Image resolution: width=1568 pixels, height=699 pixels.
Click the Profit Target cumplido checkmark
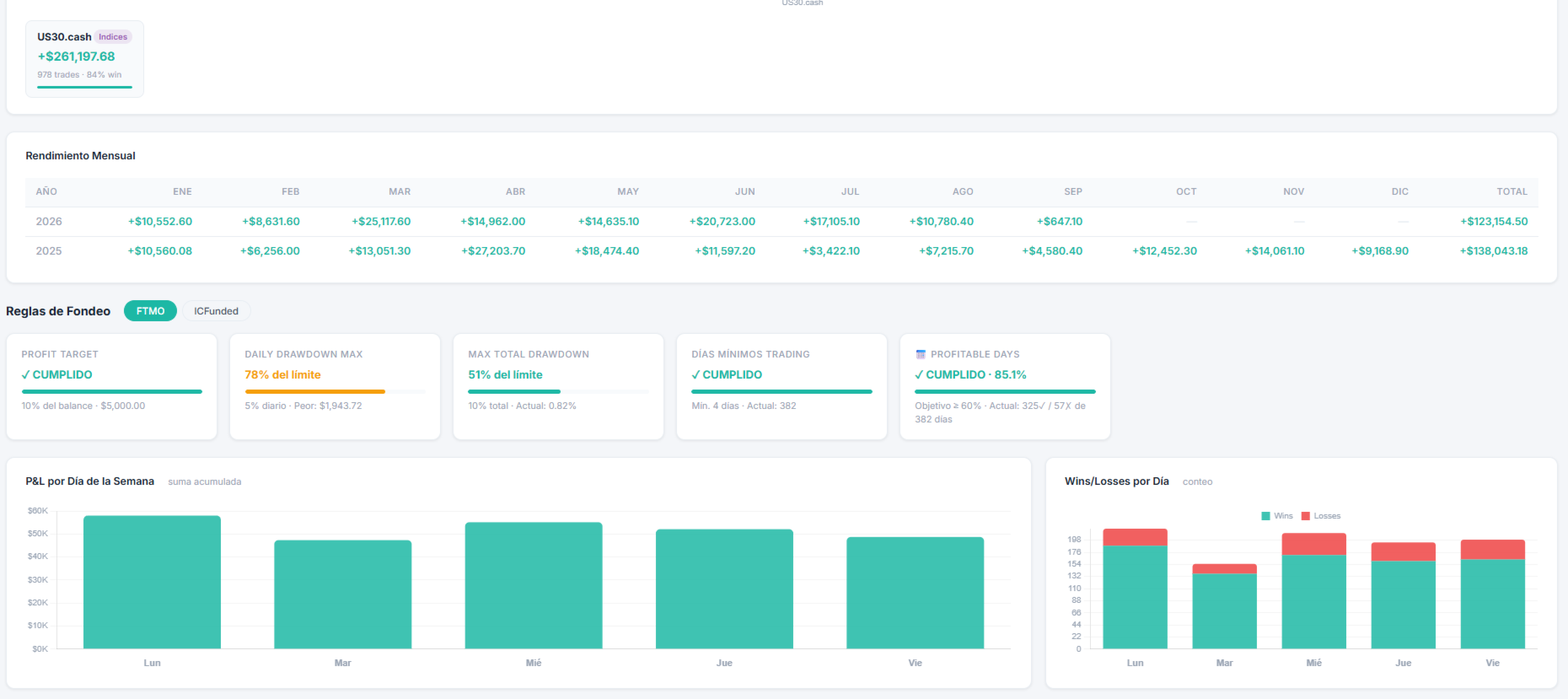pos(26,374)
